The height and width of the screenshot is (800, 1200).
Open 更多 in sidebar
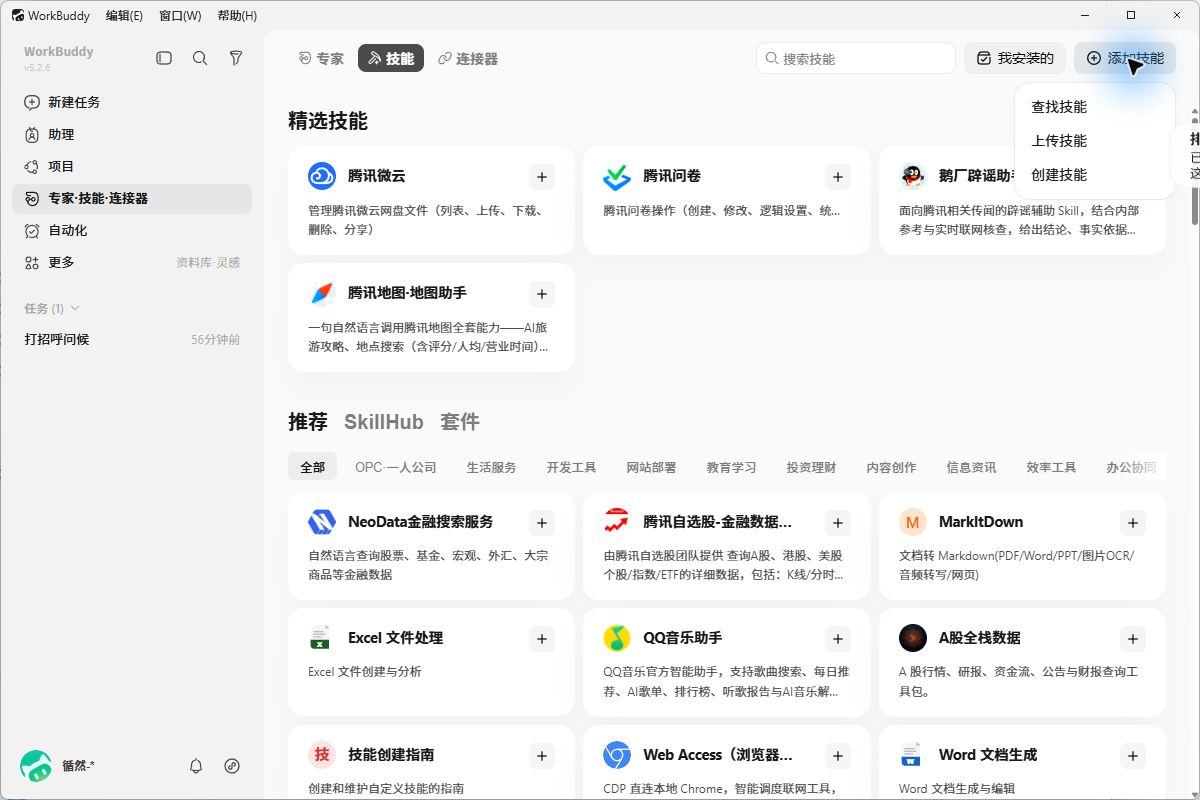click(x=62, y=262)
